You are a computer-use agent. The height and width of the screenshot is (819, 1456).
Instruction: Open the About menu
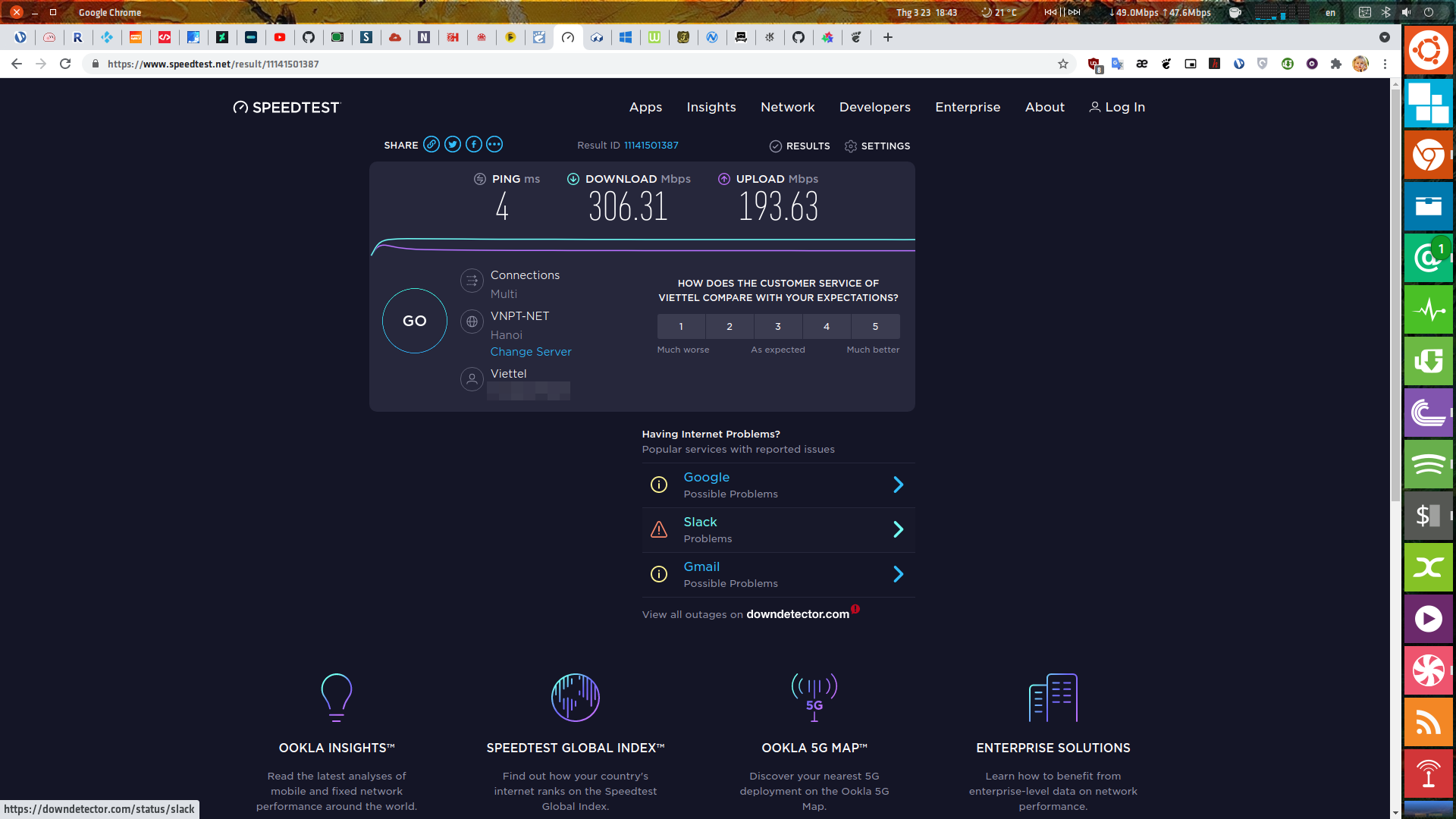(x=1045, y=108)
